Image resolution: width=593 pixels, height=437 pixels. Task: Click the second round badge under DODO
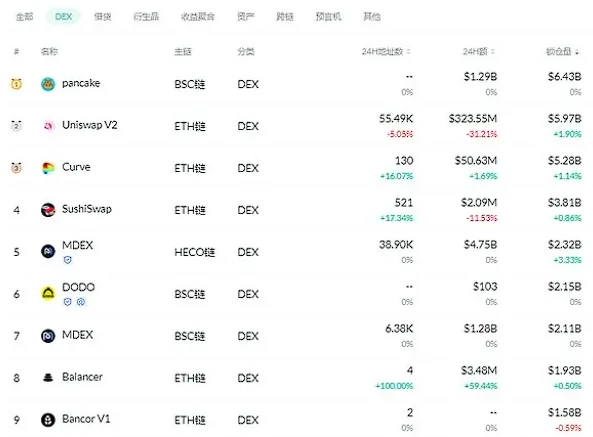[81, 302]
